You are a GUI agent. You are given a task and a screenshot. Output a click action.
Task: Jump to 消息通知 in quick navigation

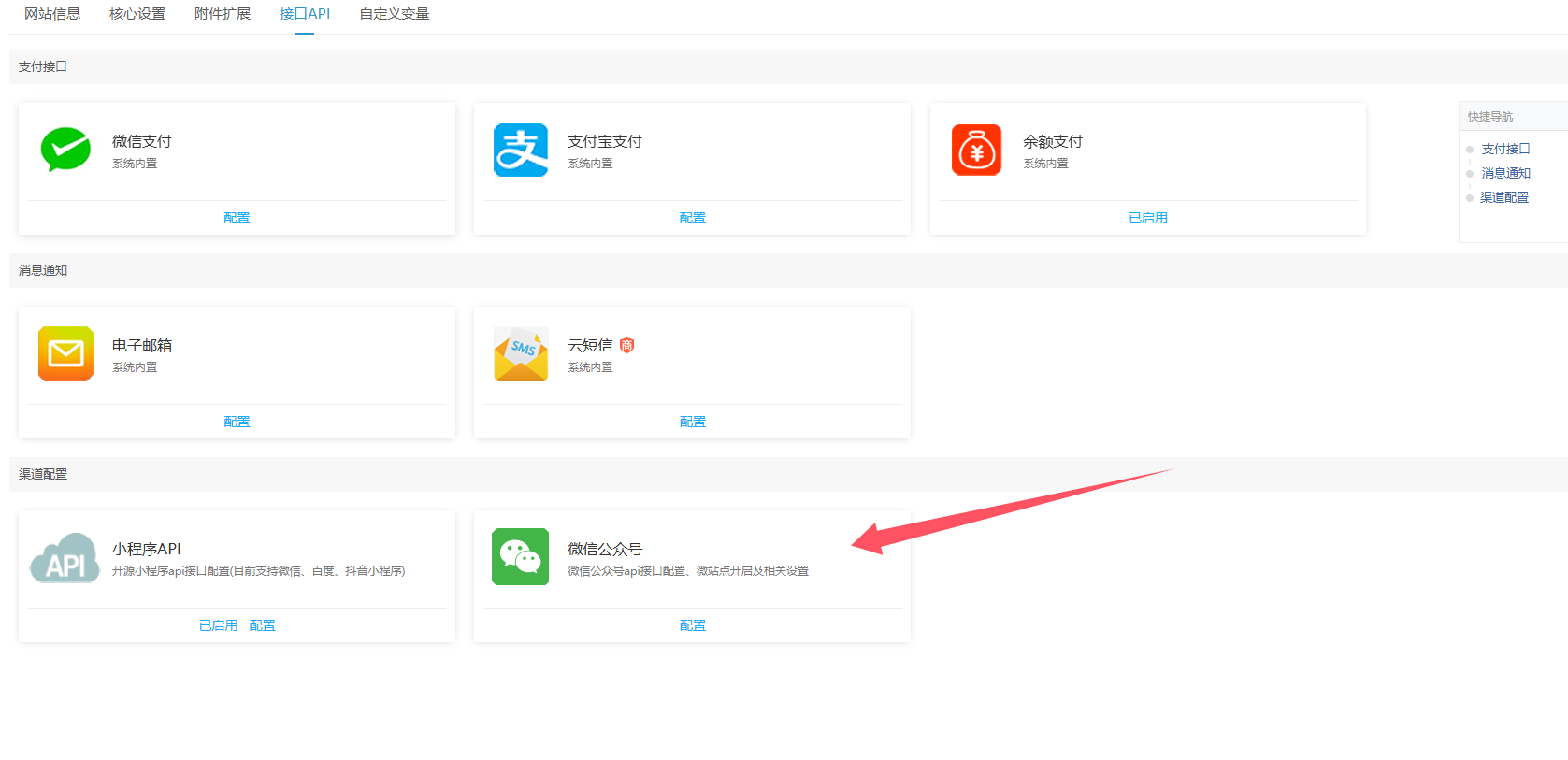[x=1505, y=173]
